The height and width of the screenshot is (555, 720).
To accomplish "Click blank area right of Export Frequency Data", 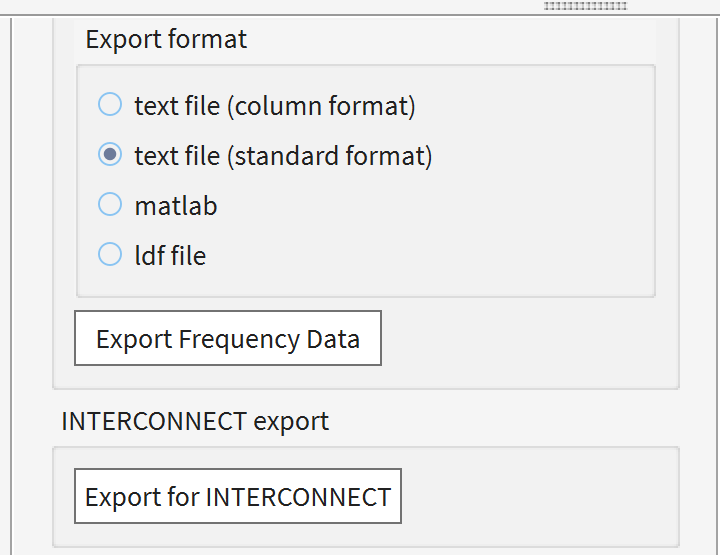I will [520, 340].
